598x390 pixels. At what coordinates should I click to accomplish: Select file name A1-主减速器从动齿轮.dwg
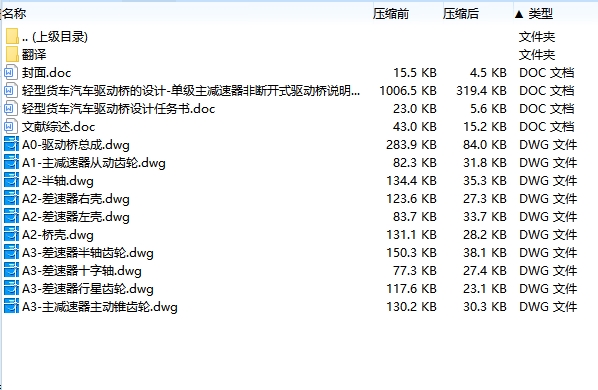pyautogui.click(x=94, y=163)
